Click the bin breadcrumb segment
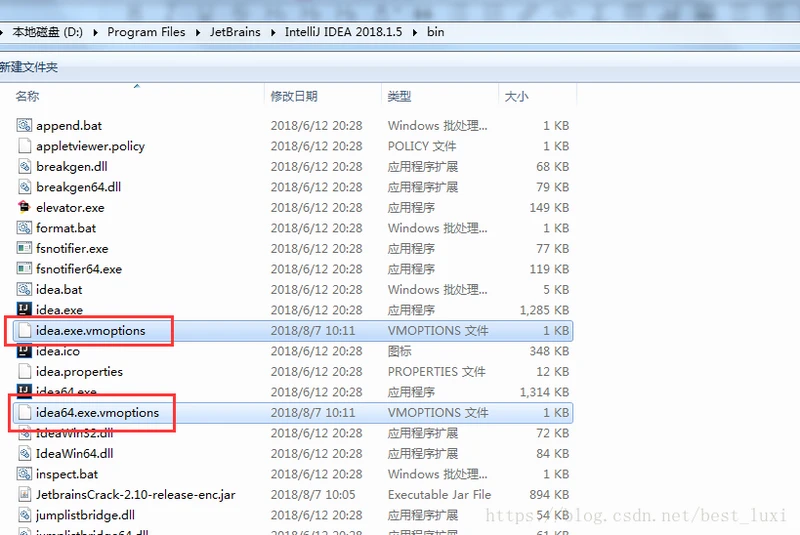Screen dimensions: 800x535 436,32
